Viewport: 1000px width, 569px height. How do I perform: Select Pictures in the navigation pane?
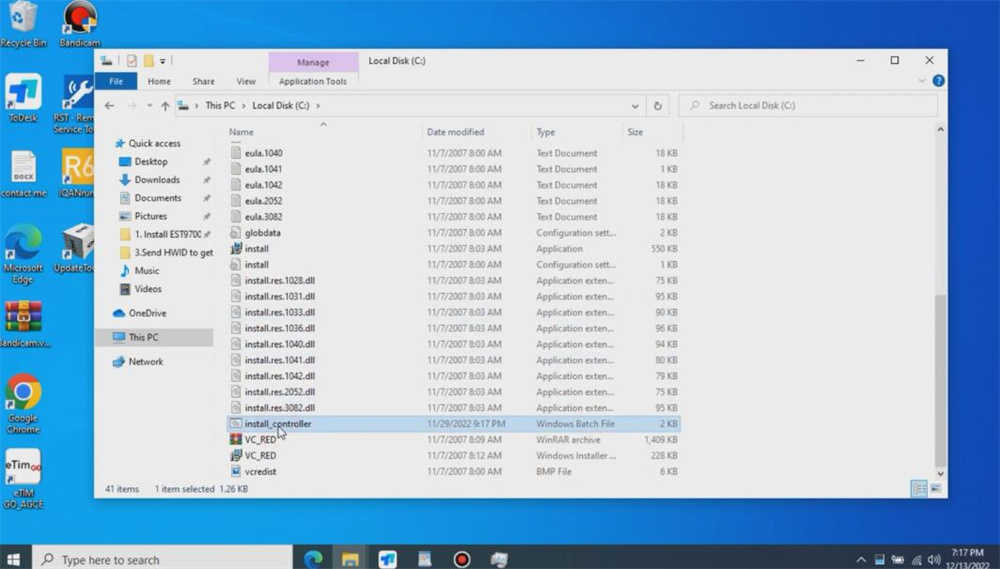(x=151, y=216)
